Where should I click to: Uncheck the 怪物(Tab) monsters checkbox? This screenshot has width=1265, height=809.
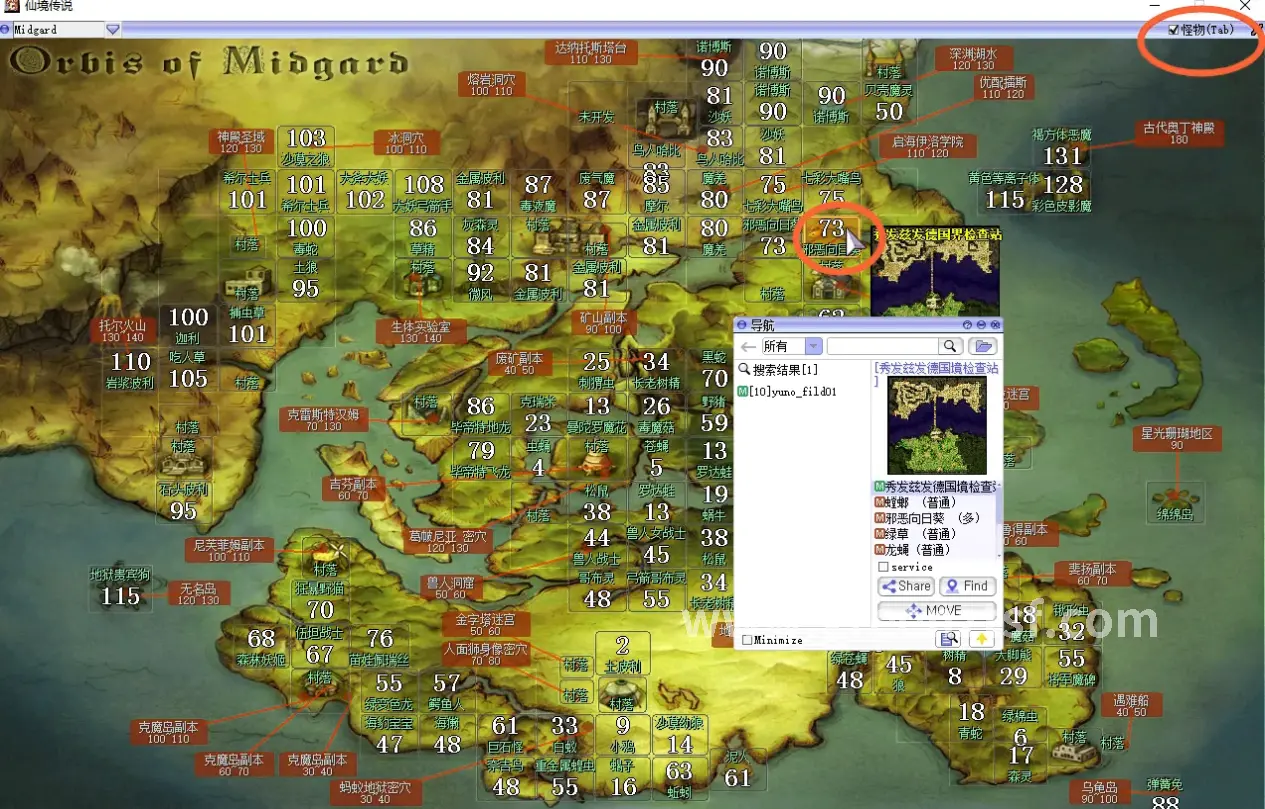click(x=1174, y=30)
